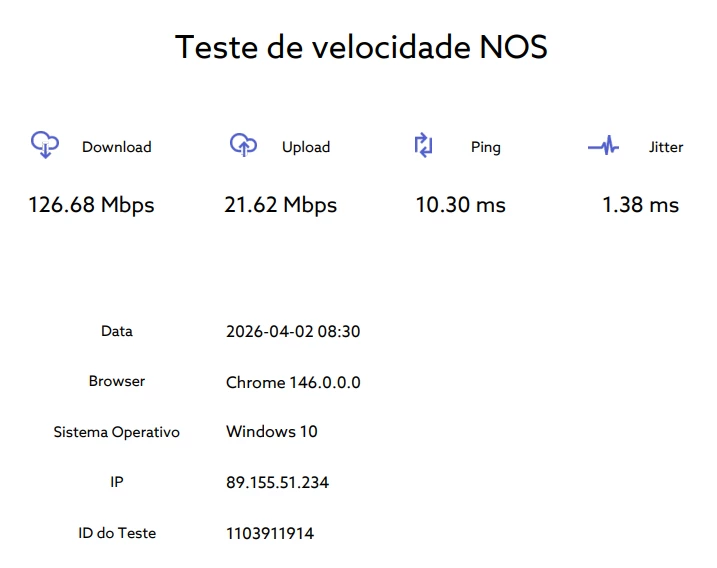
Task: Select the 126.68 Mbps download result
Action: click(x=91, y=205)
